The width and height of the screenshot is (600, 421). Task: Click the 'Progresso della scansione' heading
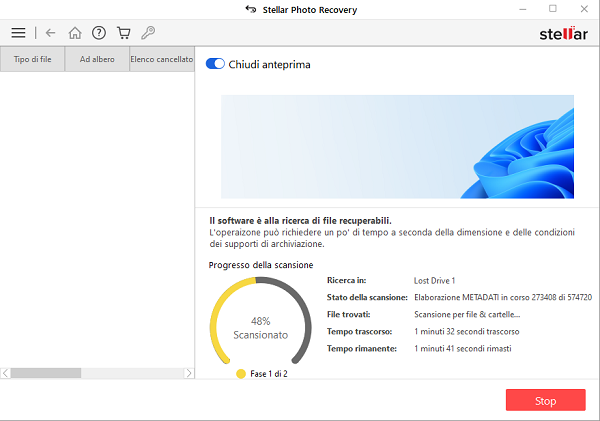(x=261, y=265)
